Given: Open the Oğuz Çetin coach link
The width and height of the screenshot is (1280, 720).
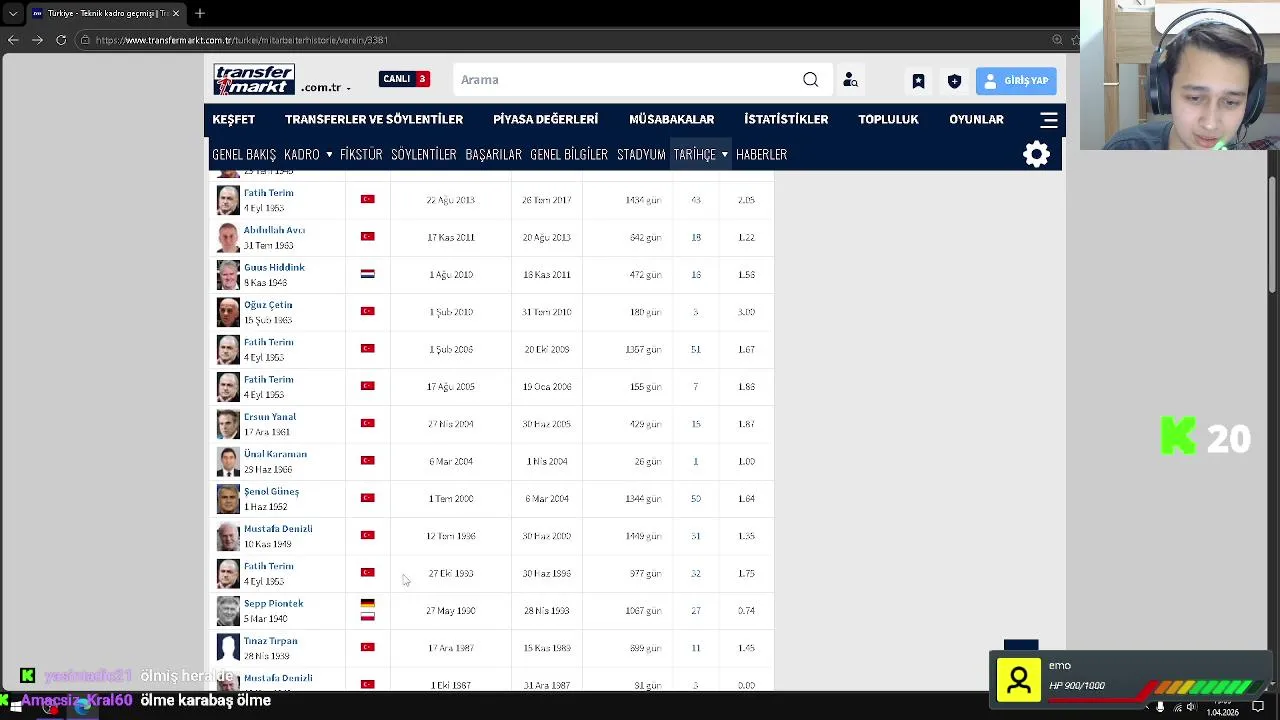Looking at the screenshot, I should point(268,305).
